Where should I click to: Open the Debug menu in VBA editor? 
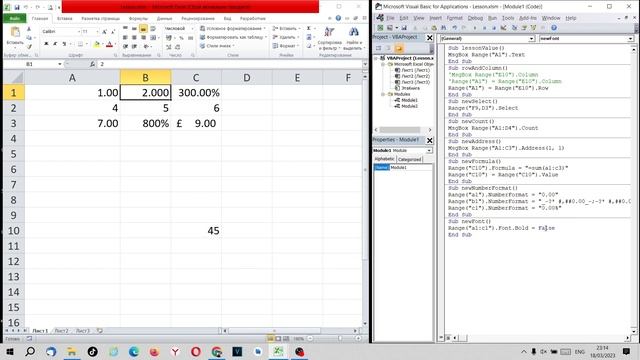point(475,18)
